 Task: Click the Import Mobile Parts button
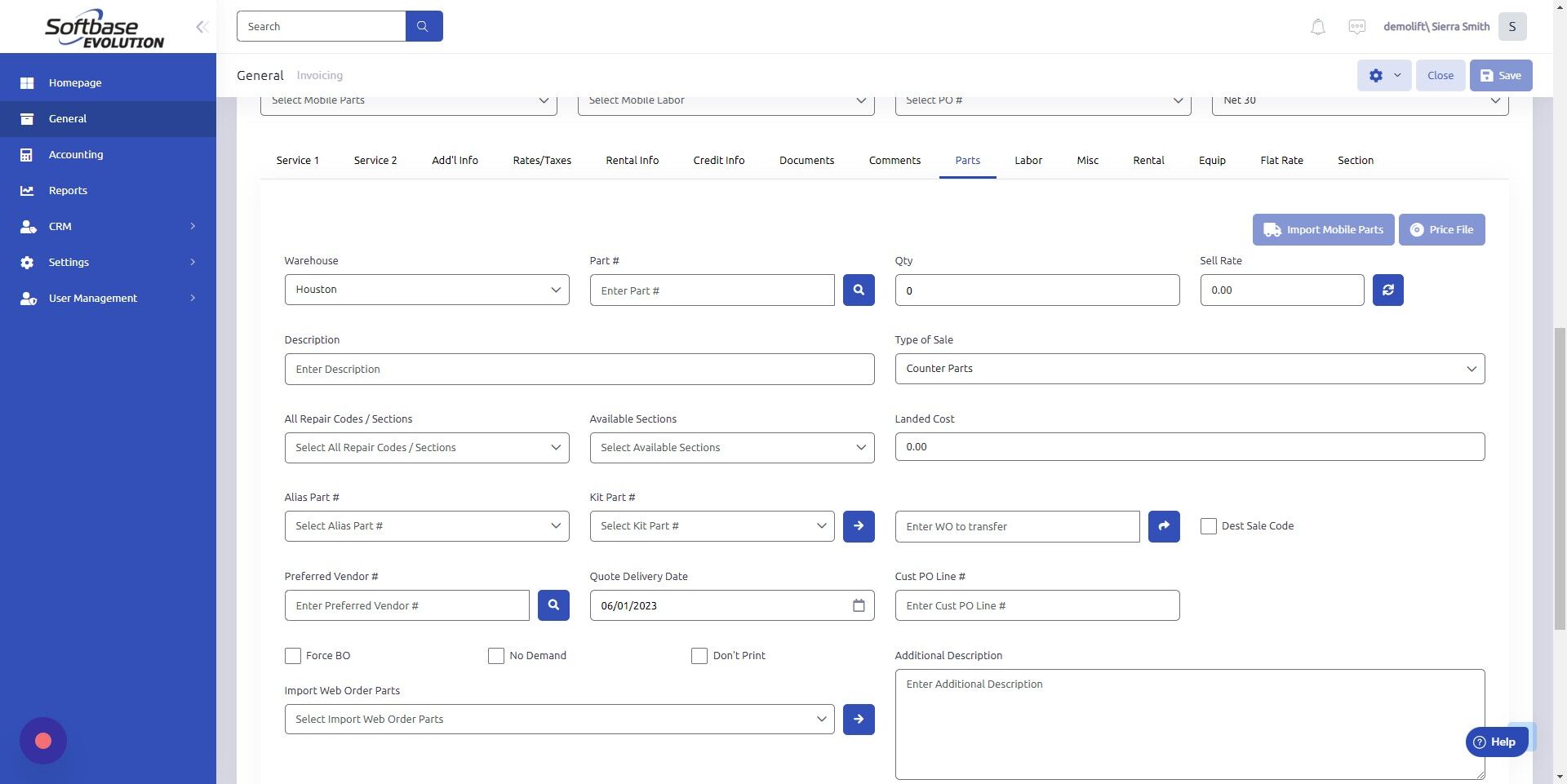[x=1322, y=229]
